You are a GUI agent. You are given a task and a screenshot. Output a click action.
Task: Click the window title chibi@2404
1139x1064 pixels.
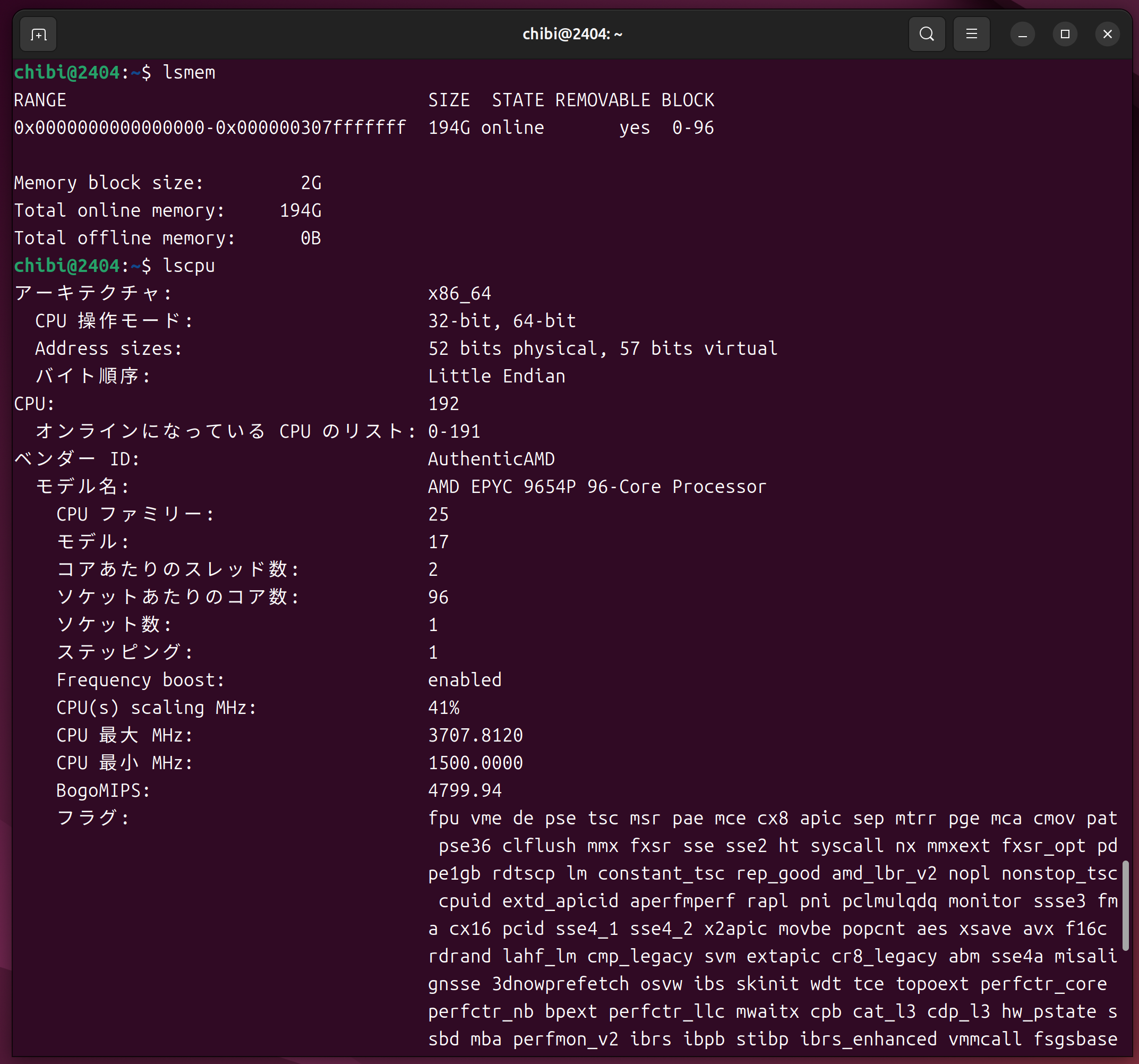(x=572, y=35)
